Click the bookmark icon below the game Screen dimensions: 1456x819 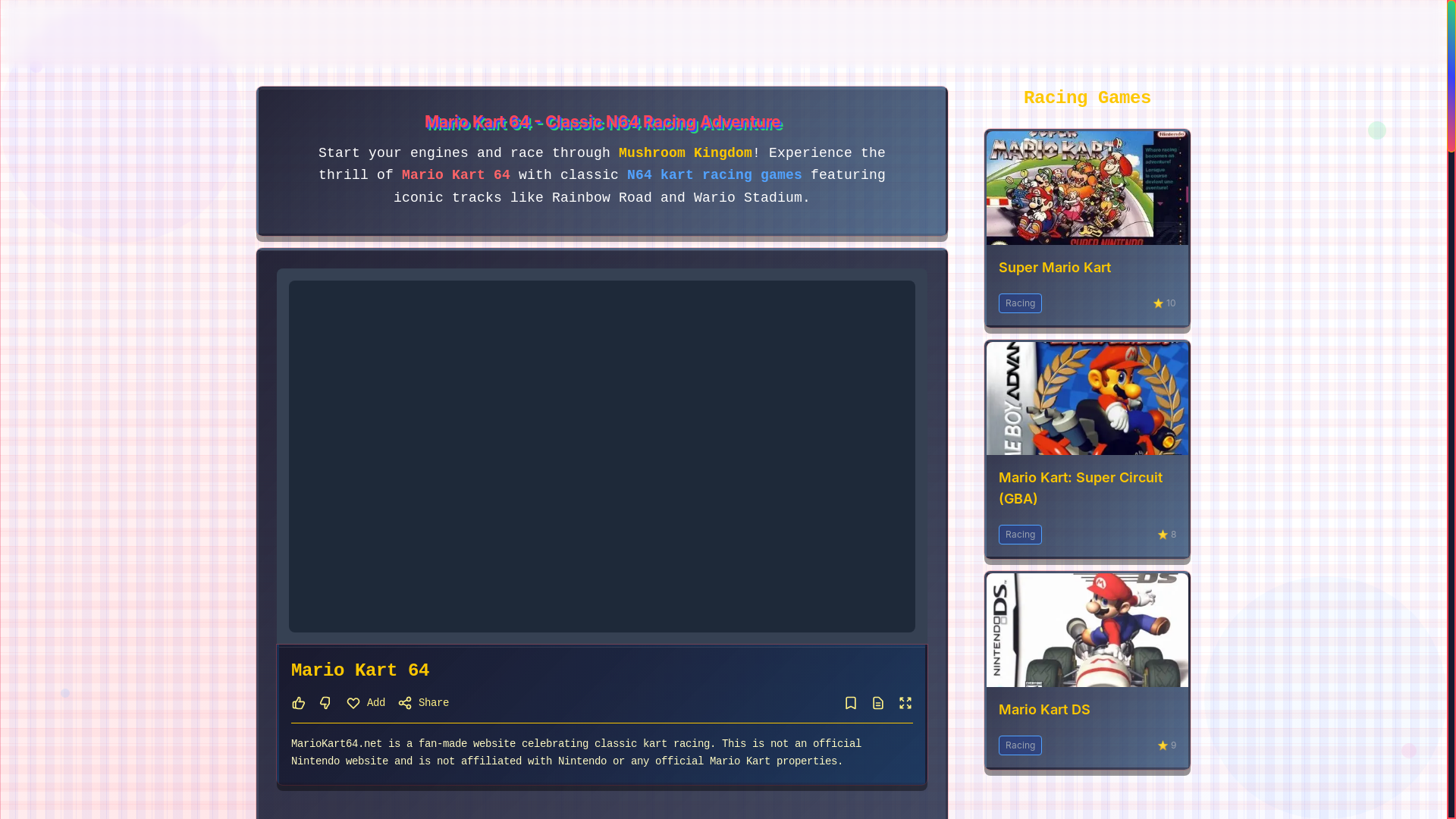point(851,703)
